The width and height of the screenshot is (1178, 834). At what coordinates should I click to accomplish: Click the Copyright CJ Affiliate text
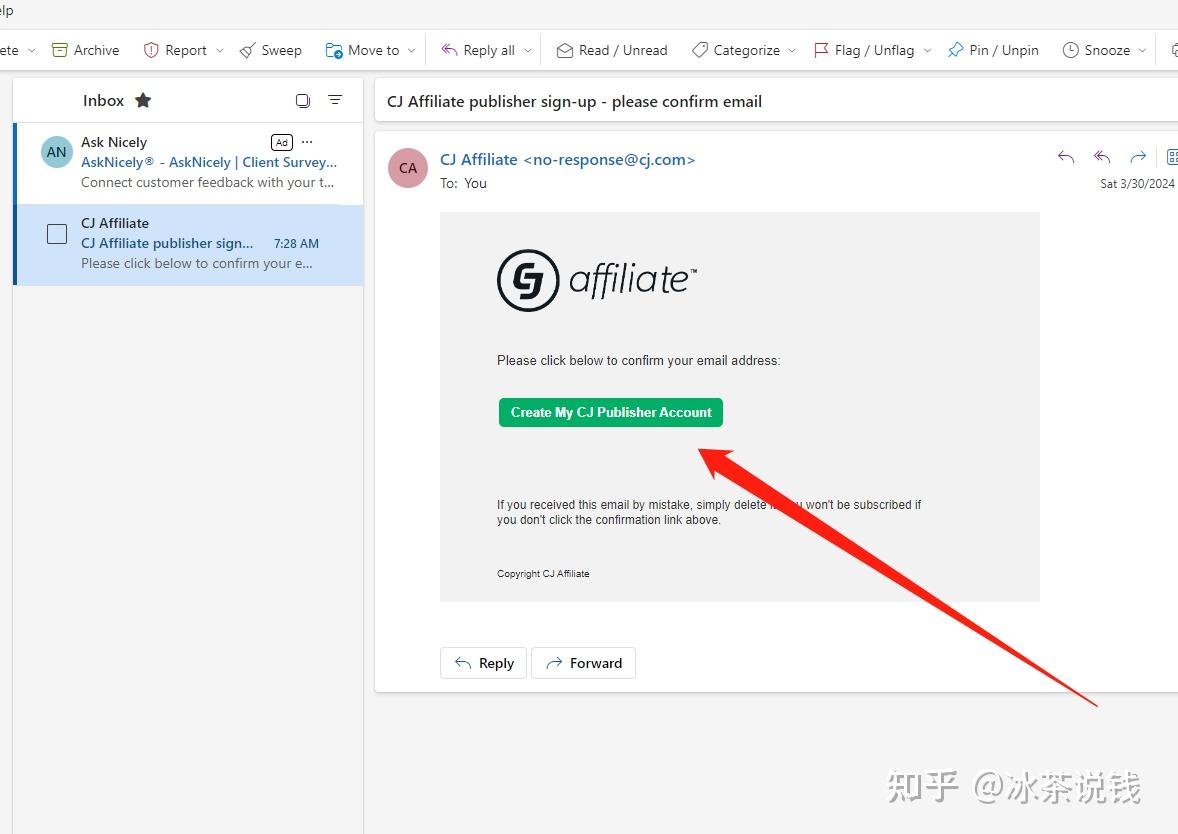(543, 573)
